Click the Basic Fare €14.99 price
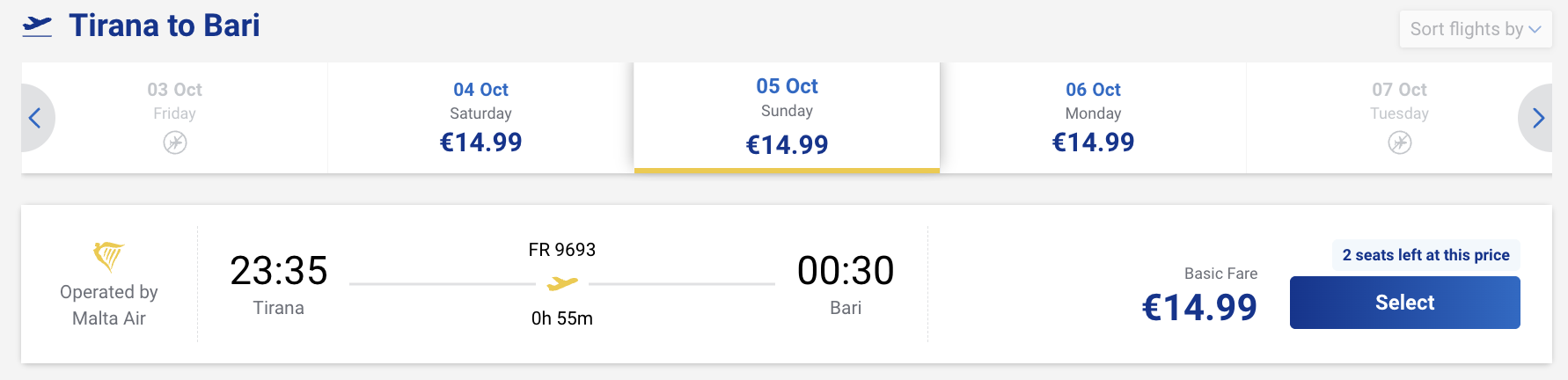Screen dimensions: 1568x380 [x=1199, y=308]
